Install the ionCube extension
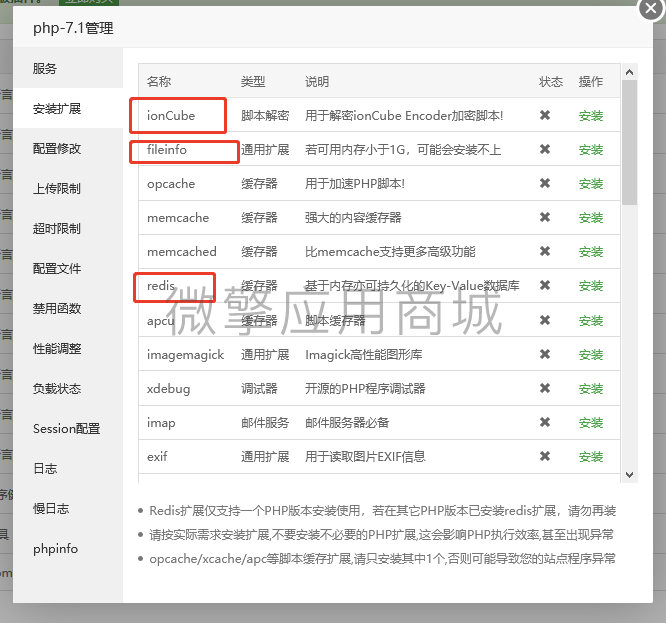 (591, 116)
